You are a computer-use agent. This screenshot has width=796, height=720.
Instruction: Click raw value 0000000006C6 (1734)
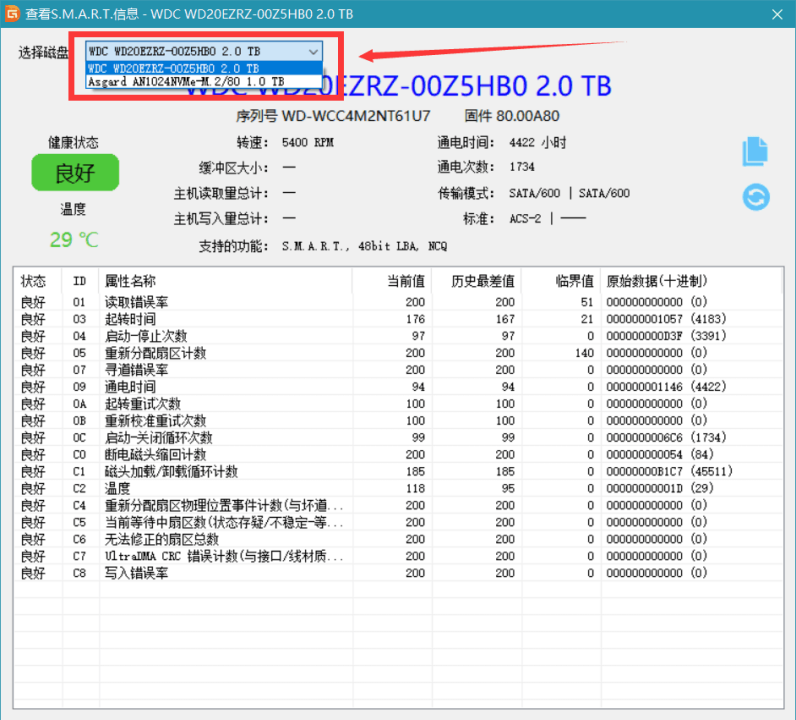[x=666, y=437]
